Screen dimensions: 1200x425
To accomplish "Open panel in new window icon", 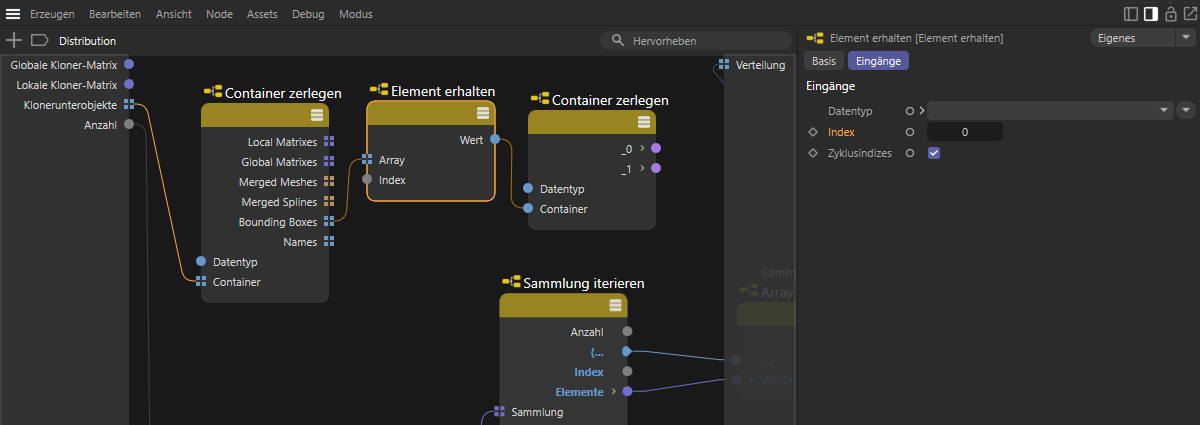I will (1189, 14).
